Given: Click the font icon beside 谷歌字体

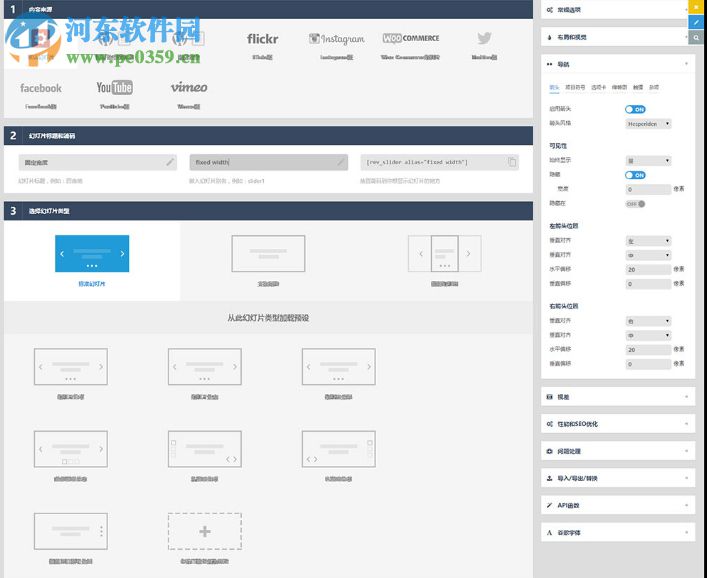Looking at the screenshot, I should tap(549, 533).
